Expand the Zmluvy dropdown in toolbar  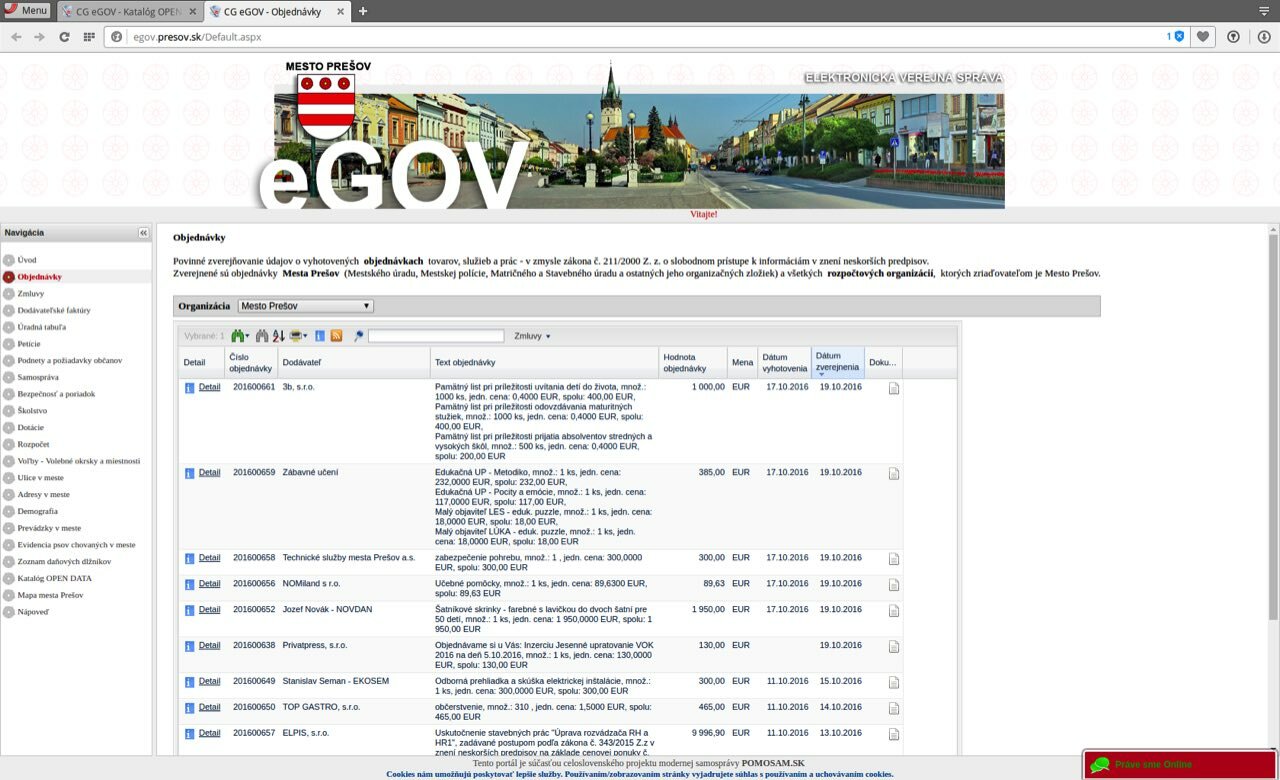[532, 336]
